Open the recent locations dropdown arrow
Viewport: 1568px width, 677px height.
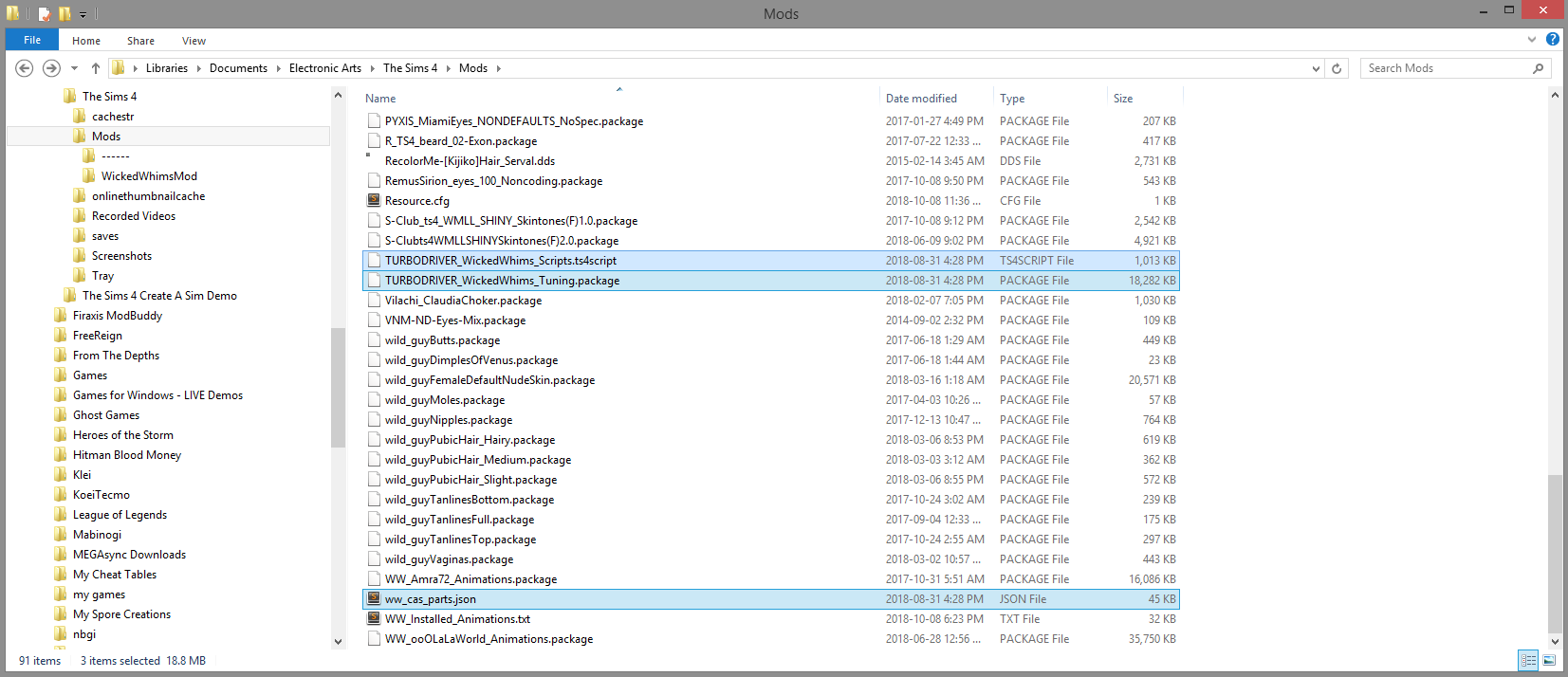pos(74,68)
